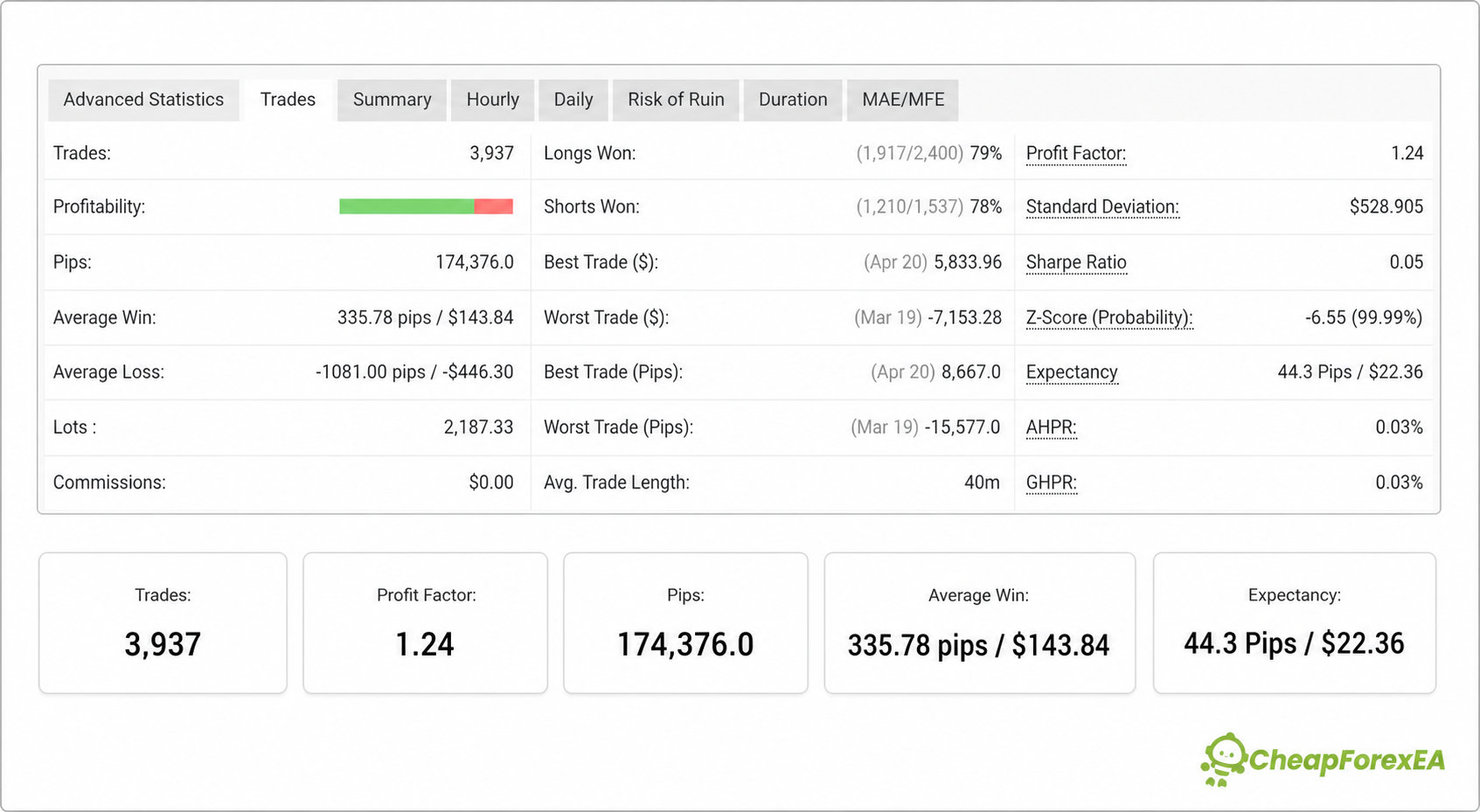1480x812 pixels.
Task: Open the Advanced Statistics tab
Action: click(143, 100)
